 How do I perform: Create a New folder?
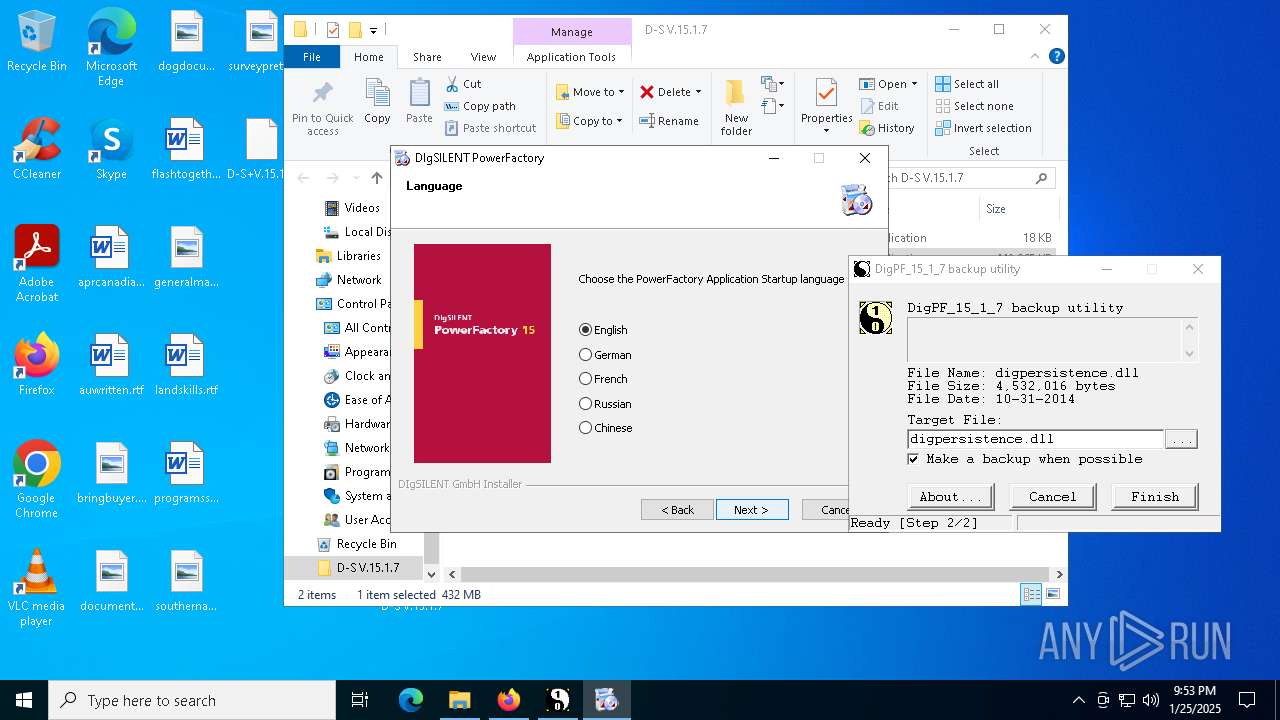tap(736, 108)
